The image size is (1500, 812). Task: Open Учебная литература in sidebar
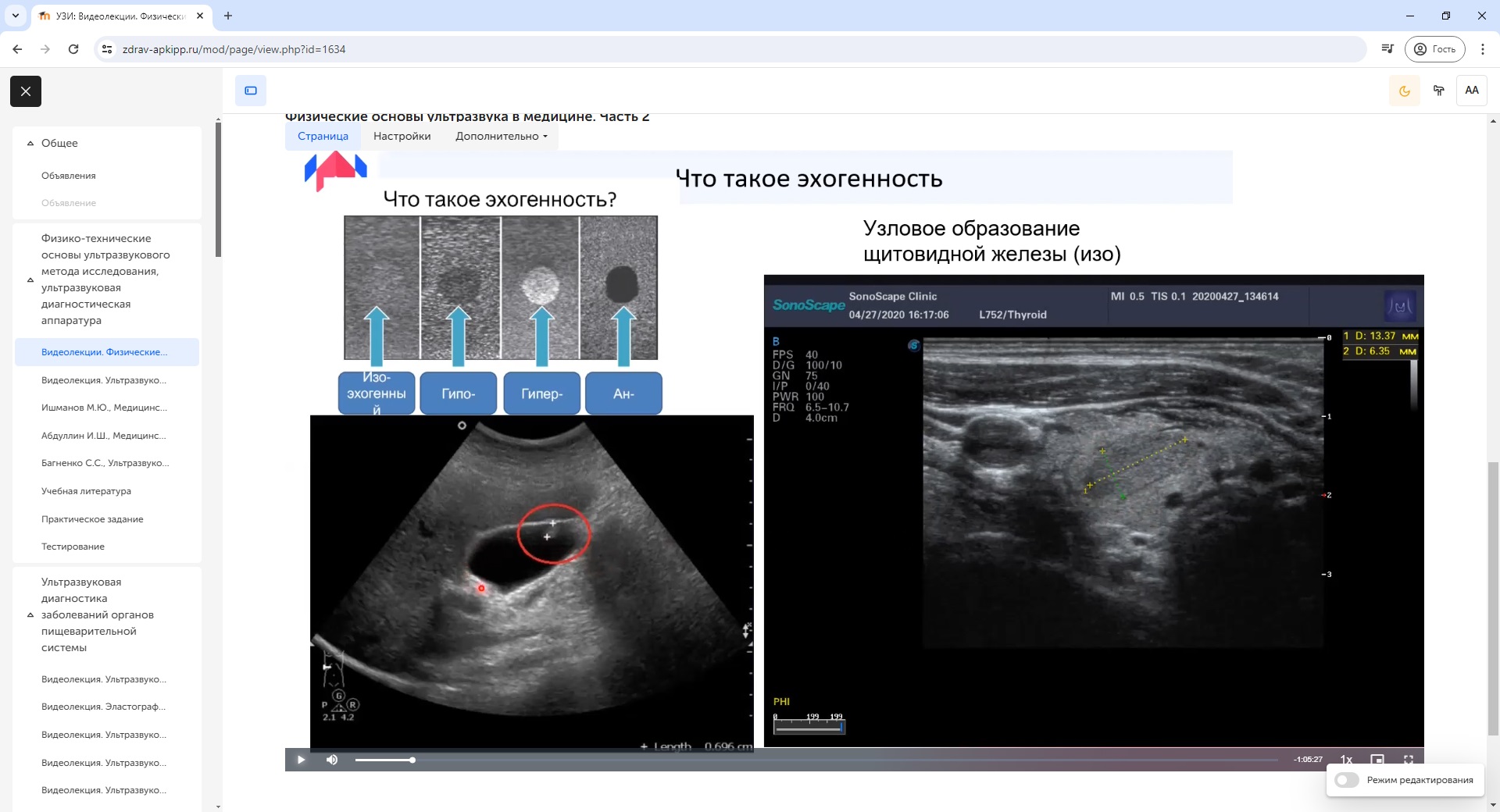click(86, 491)
